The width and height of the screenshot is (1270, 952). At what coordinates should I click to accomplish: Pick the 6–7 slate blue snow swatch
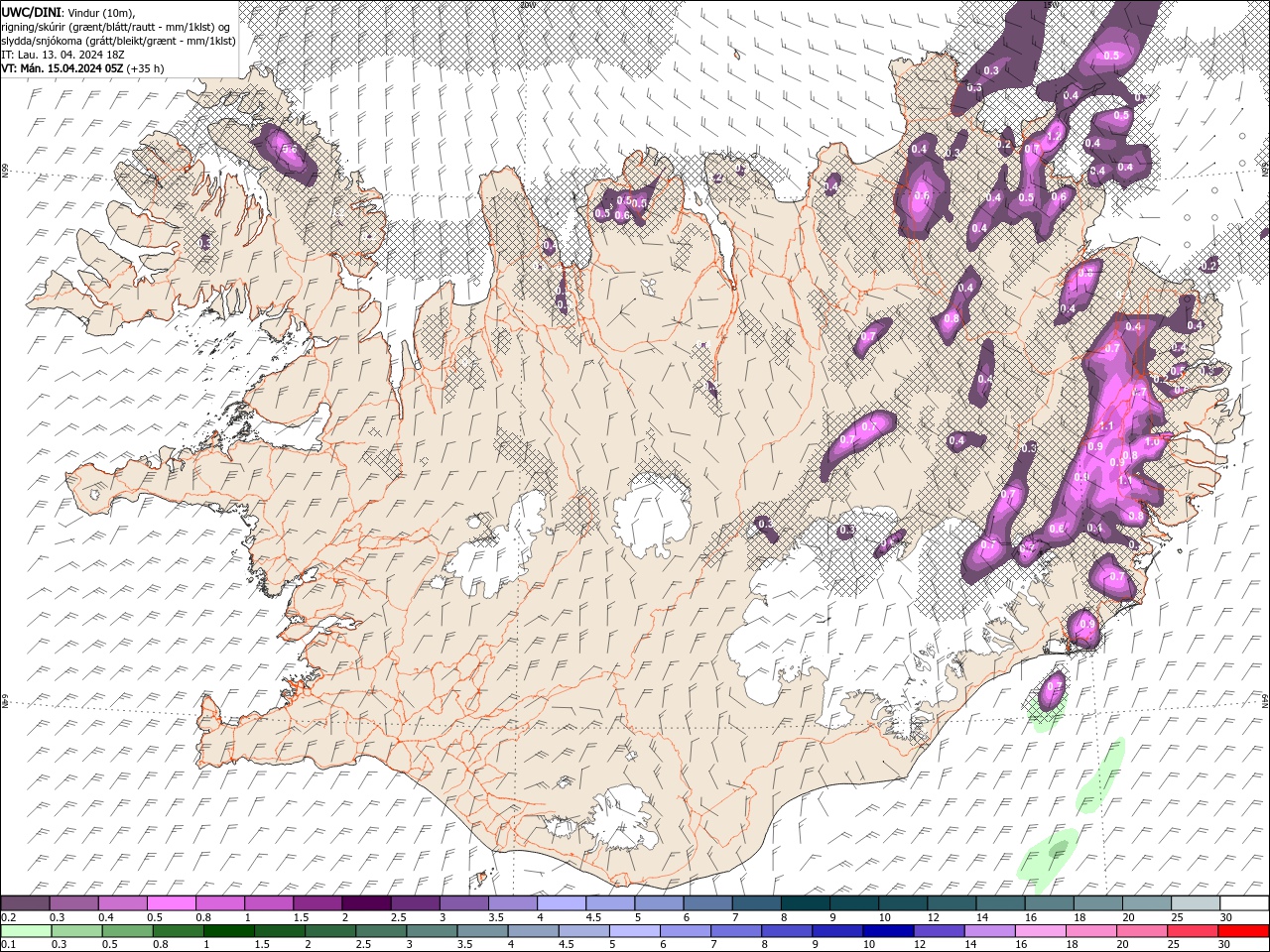706,902
